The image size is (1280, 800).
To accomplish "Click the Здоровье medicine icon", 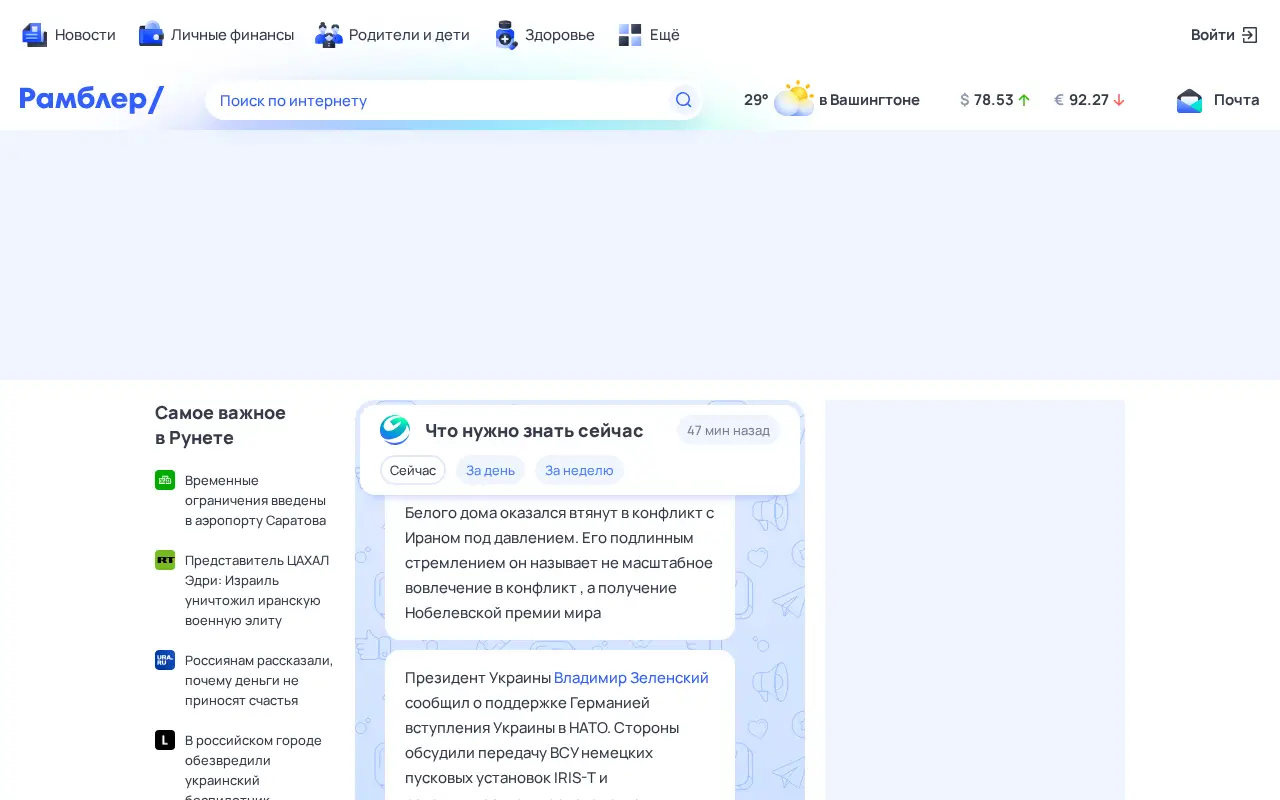I will 506,35.
